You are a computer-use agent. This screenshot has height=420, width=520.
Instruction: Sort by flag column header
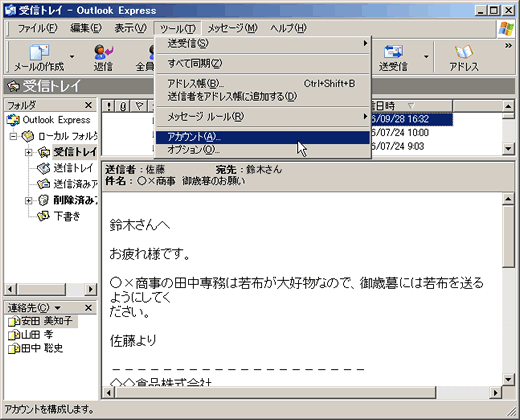point(139,106)
